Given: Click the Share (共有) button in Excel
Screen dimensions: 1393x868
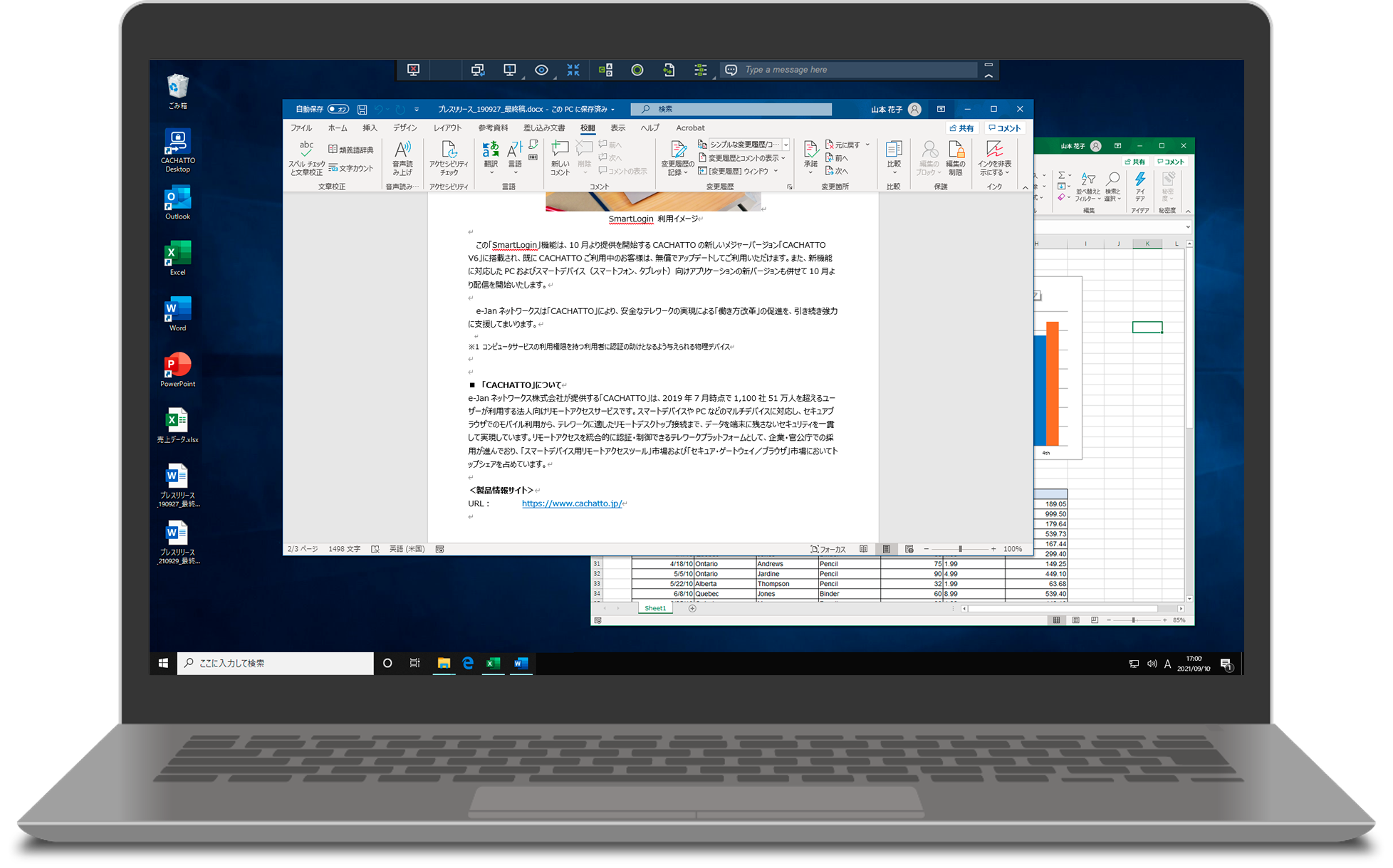Looking at the screenshot, I should 1134,162.
